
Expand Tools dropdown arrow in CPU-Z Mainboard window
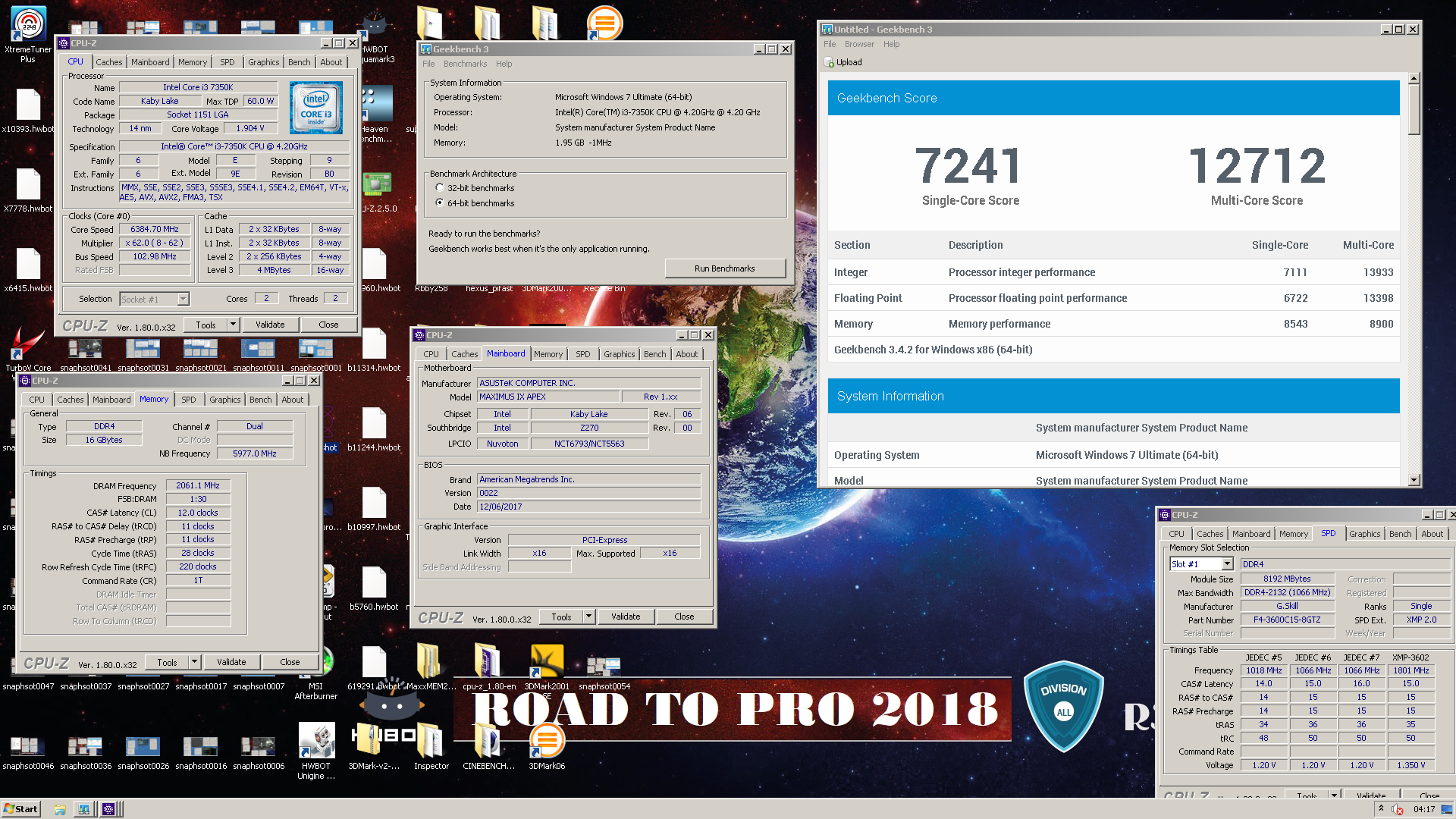[x=589, y=617]
